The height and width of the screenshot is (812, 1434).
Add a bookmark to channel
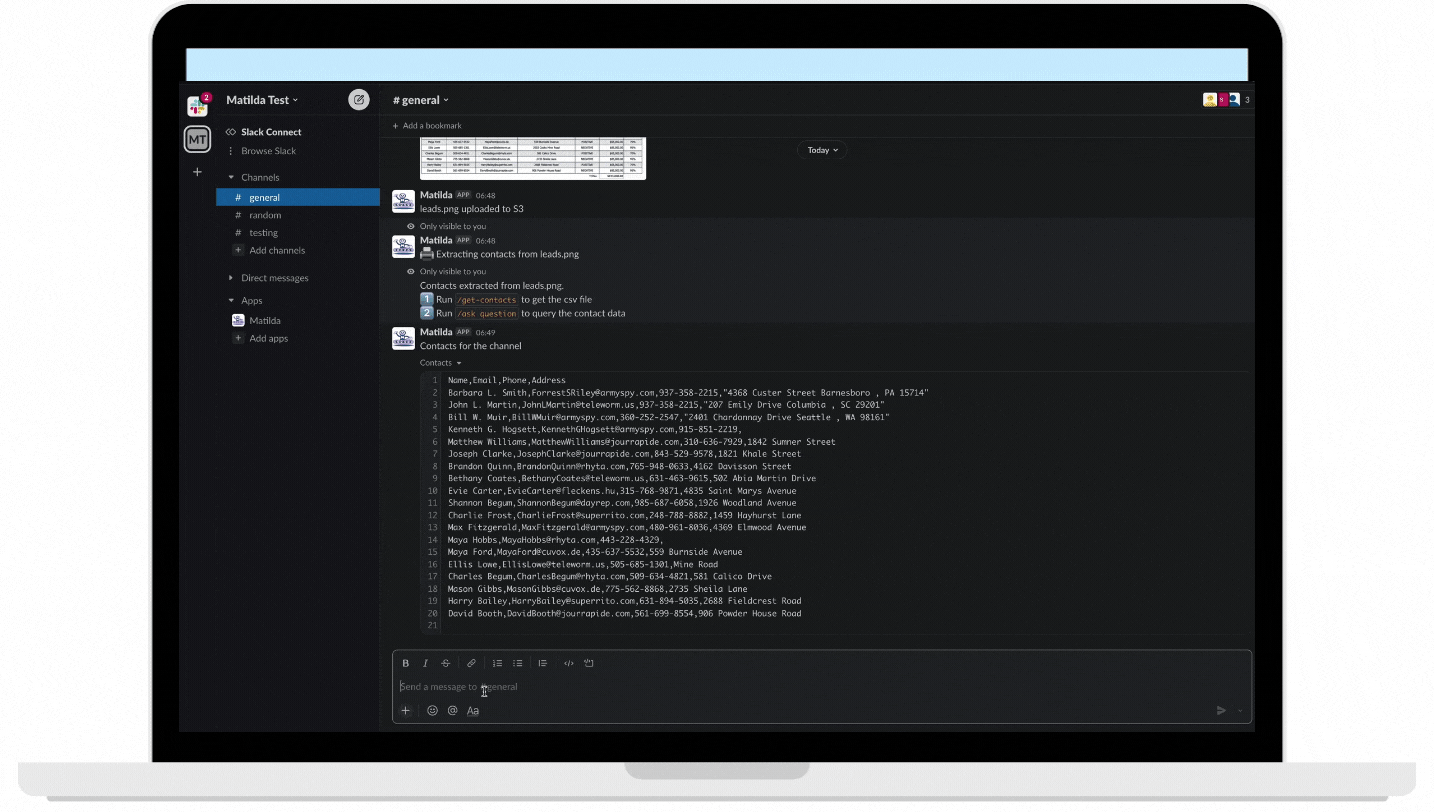point(426,126)
